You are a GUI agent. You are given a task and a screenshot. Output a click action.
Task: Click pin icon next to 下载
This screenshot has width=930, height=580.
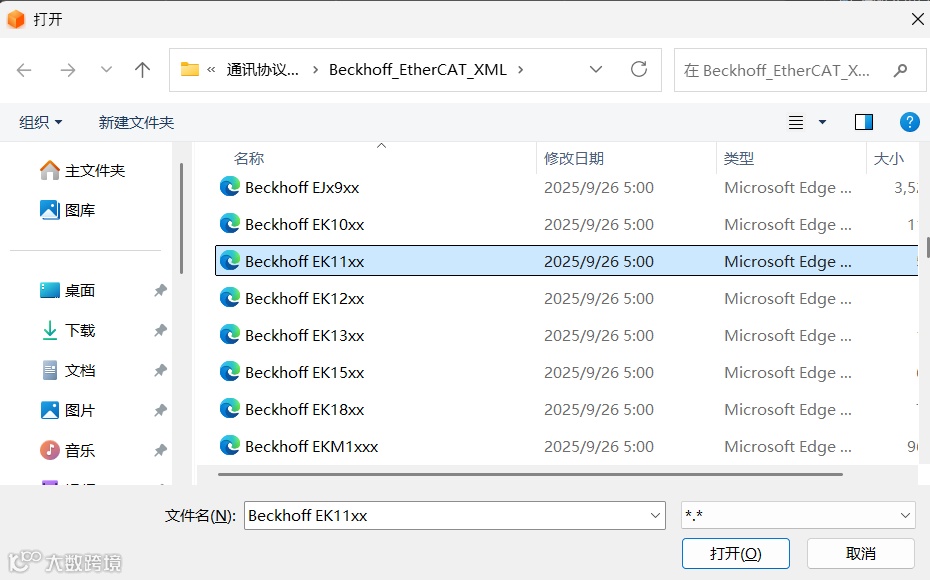pos(160,330)
